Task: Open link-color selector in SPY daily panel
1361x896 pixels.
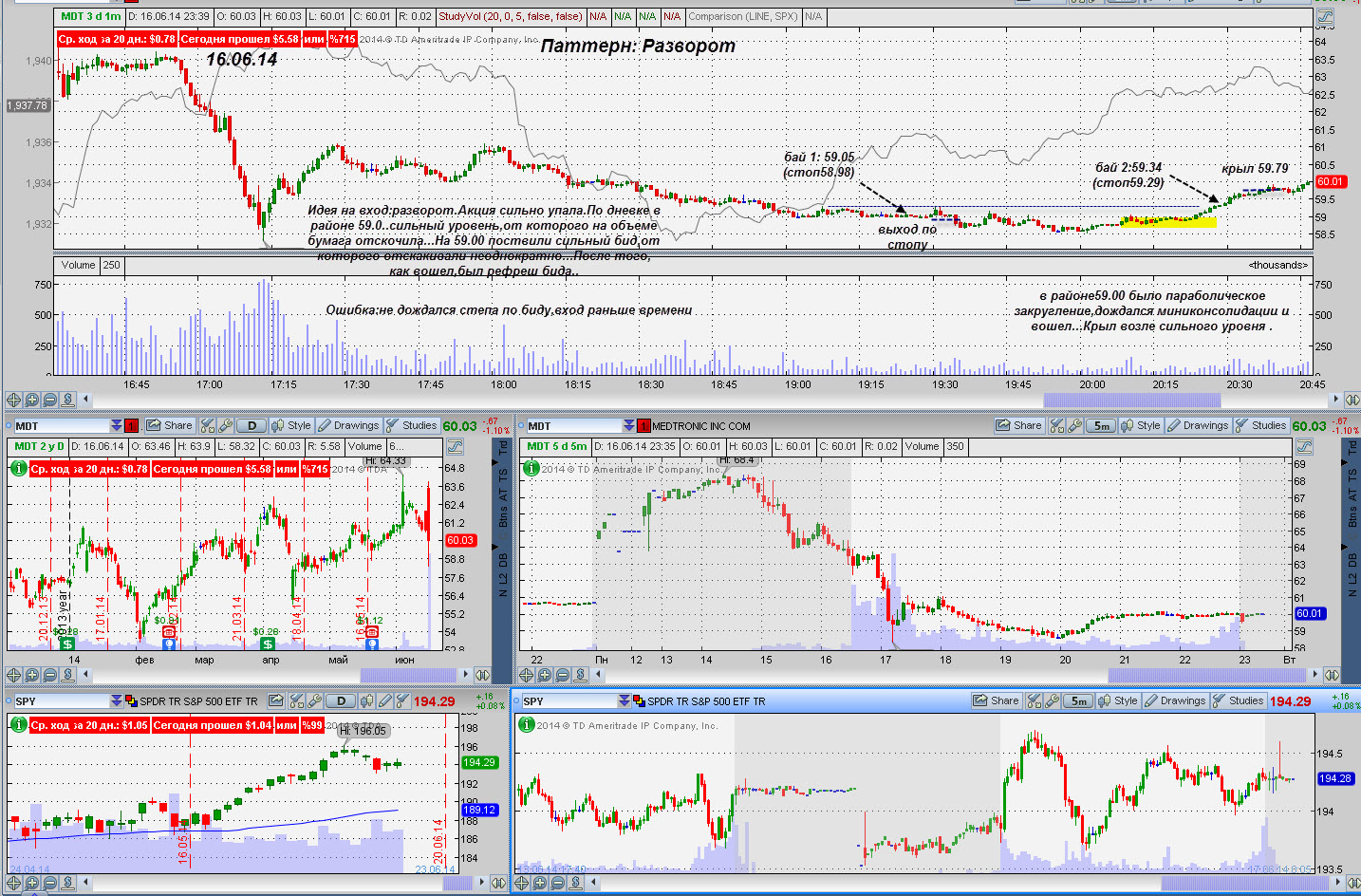Action: tap(131, 700)
